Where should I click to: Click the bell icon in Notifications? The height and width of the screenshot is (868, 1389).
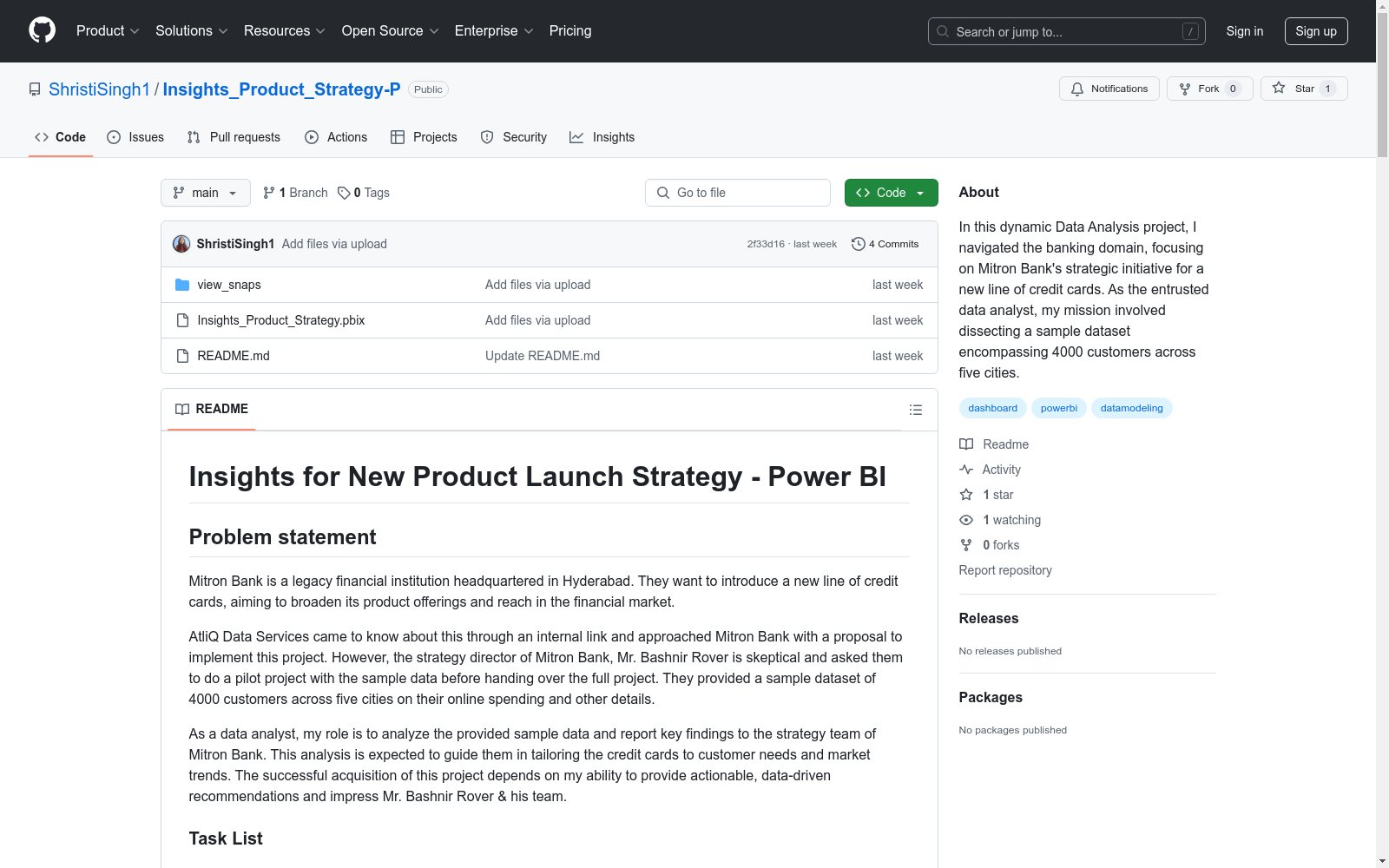[x=1077, y=89]
